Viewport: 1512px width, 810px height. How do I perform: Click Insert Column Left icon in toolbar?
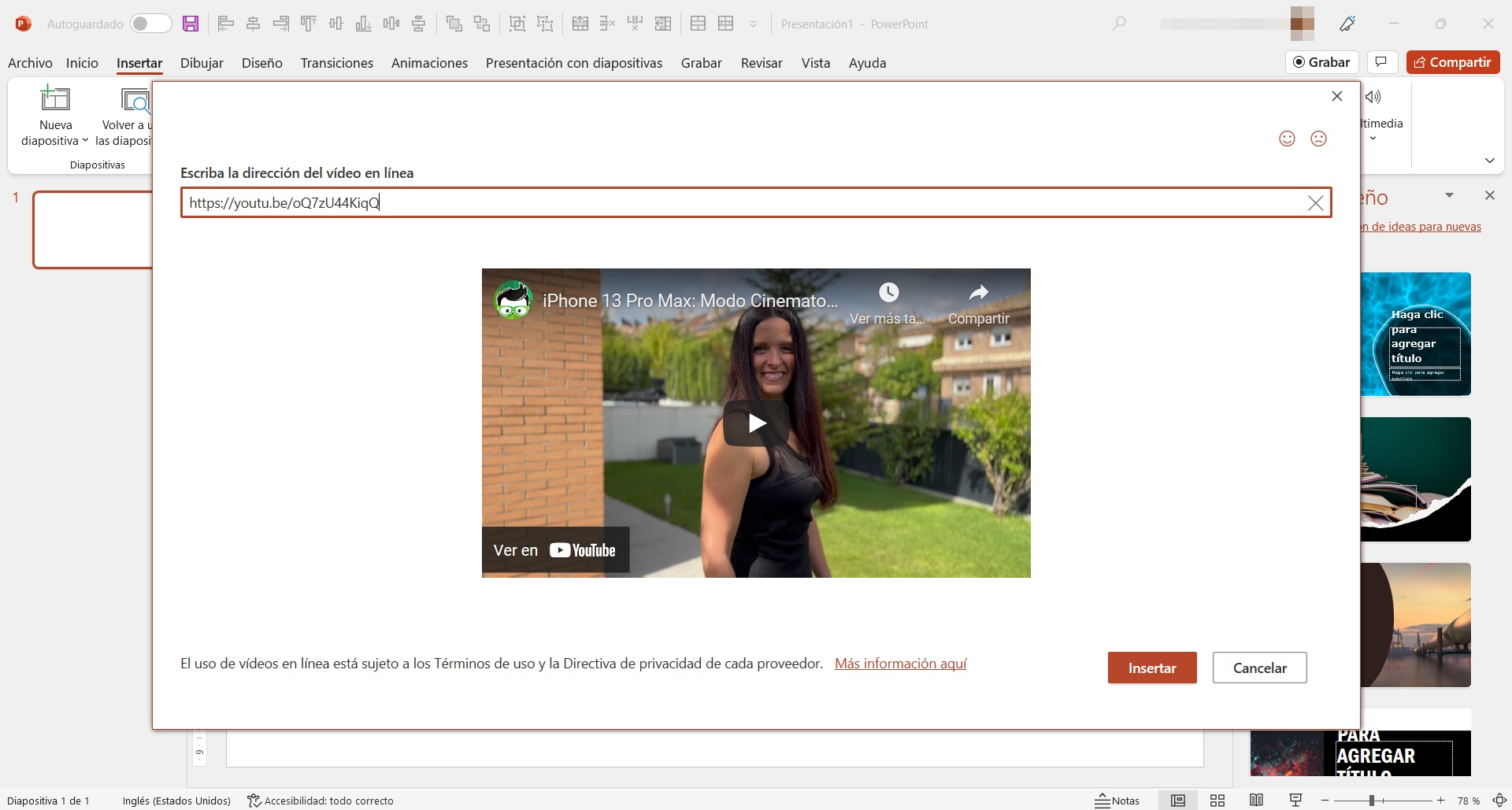(663, 24)
